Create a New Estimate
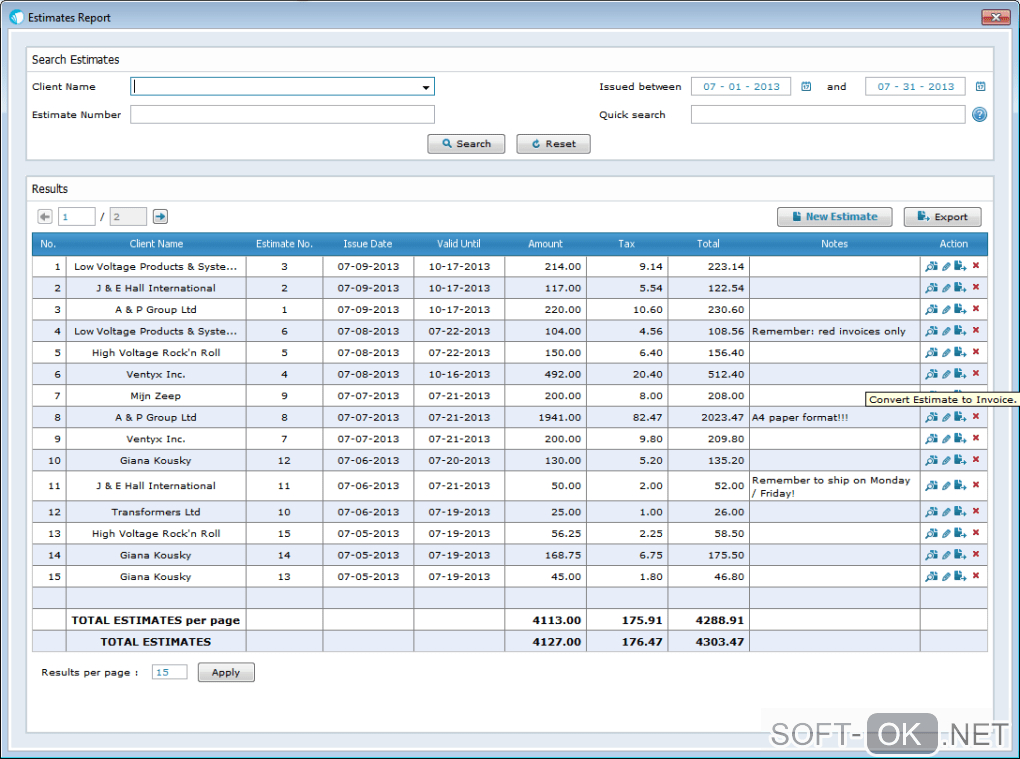 (834, 217)
